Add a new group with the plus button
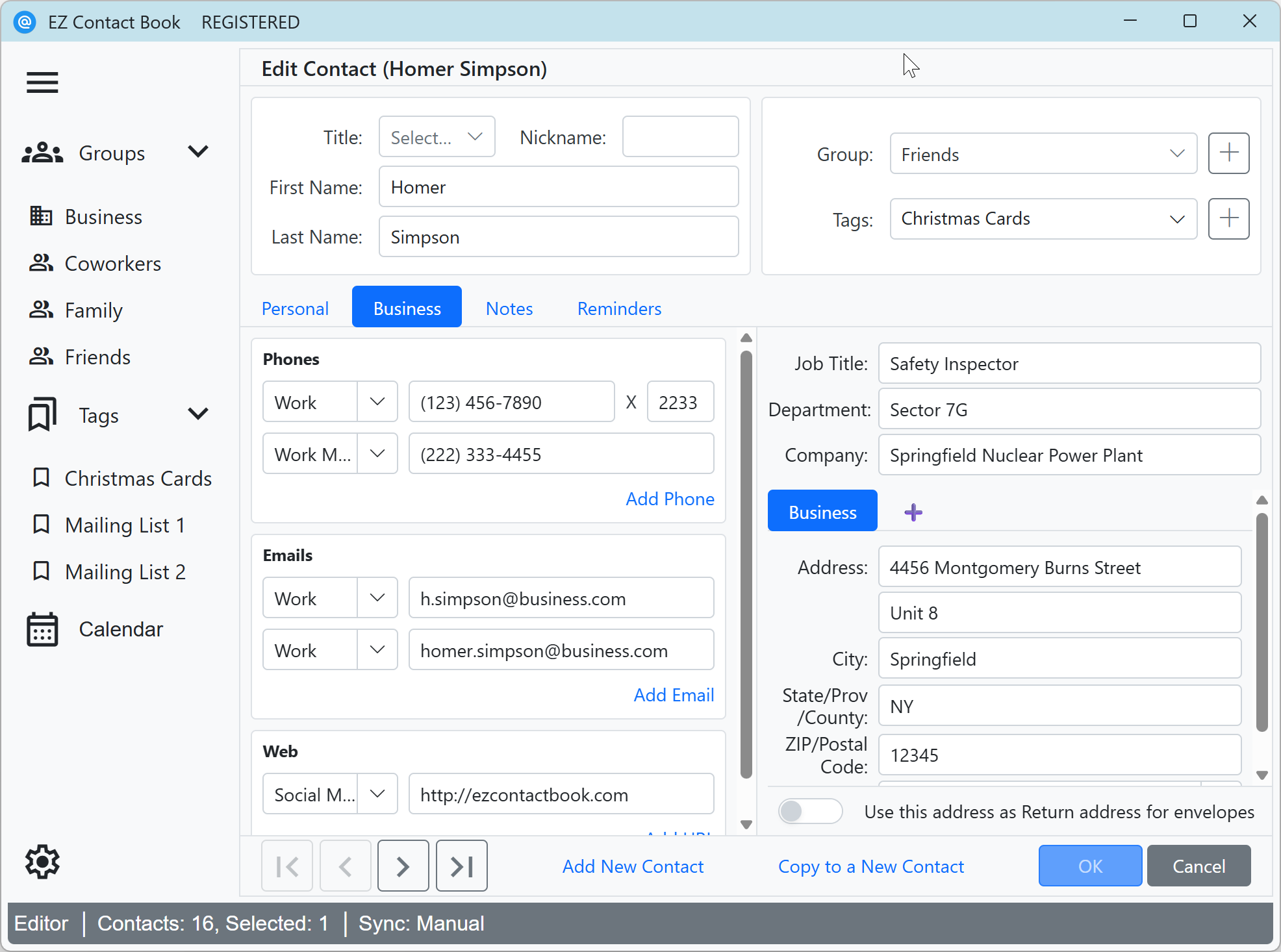Screen dimensions: 1281x952 [1228, 153]
